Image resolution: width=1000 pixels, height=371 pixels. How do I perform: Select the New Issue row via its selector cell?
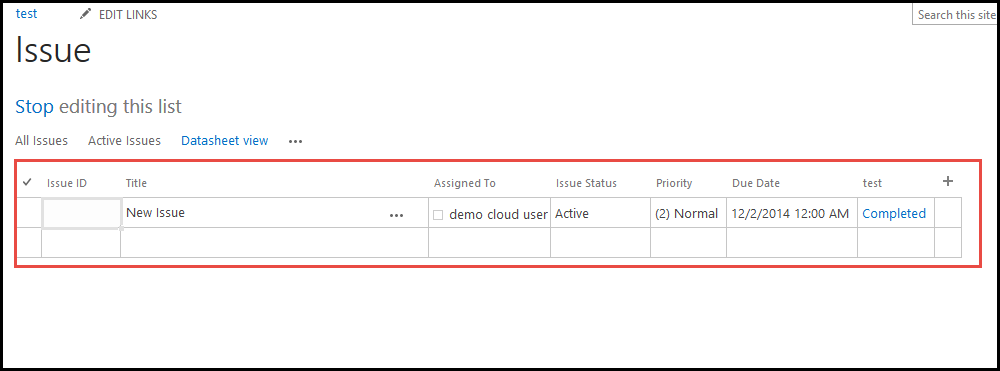coord(29,213)
